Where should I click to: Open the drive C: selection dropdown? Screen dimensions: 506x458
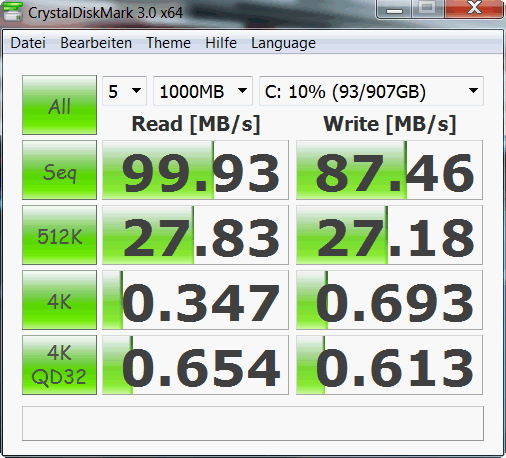[371, 91]
